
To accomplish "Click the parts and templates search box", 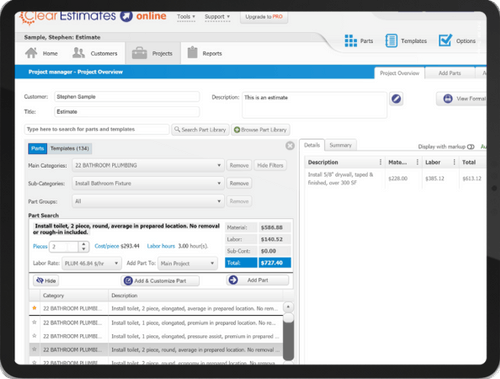I will [97, 129].
